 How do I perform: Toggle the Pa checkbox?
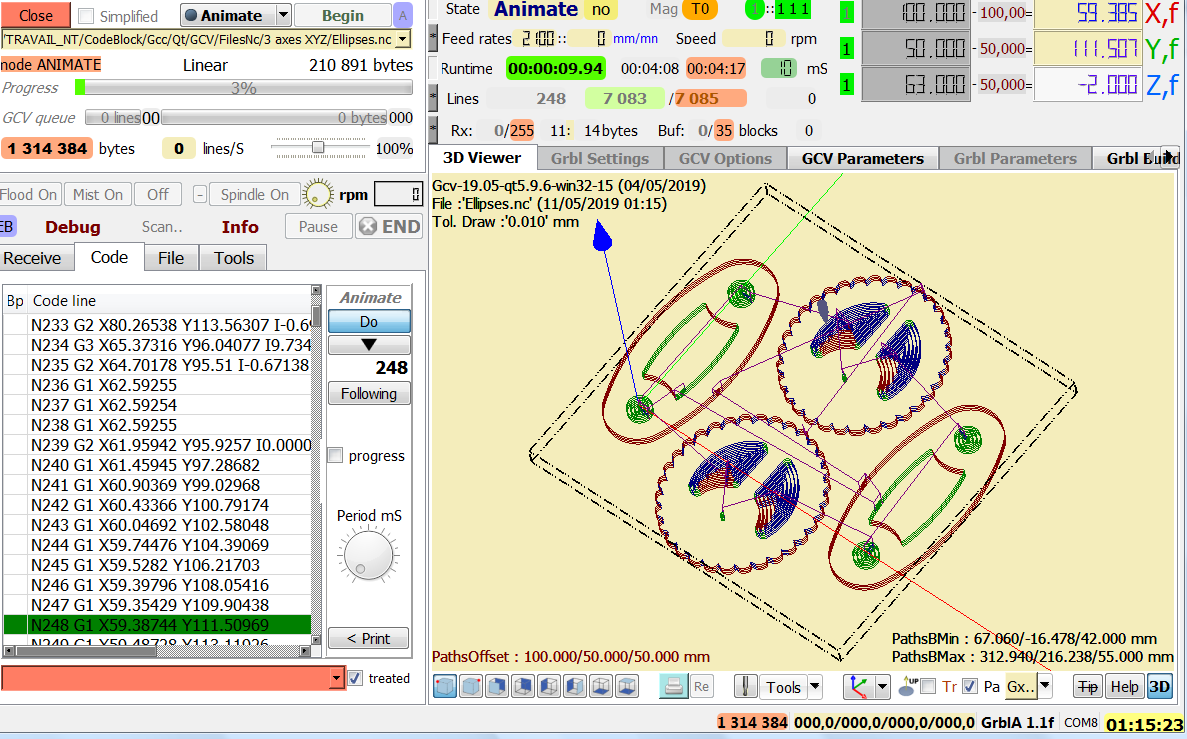(969, 687)
